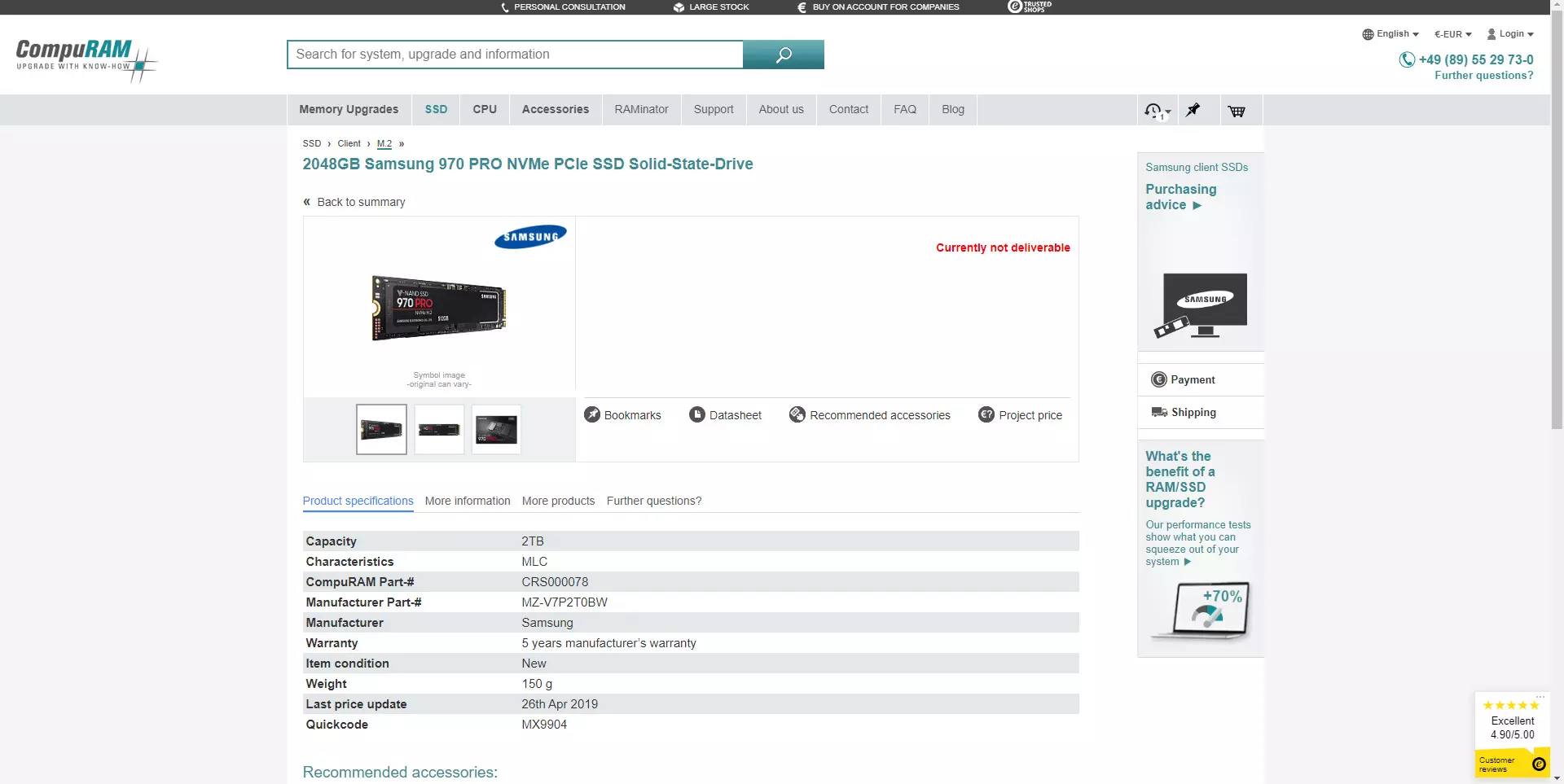Click M.2 breadcrumb link

[384, 143]
